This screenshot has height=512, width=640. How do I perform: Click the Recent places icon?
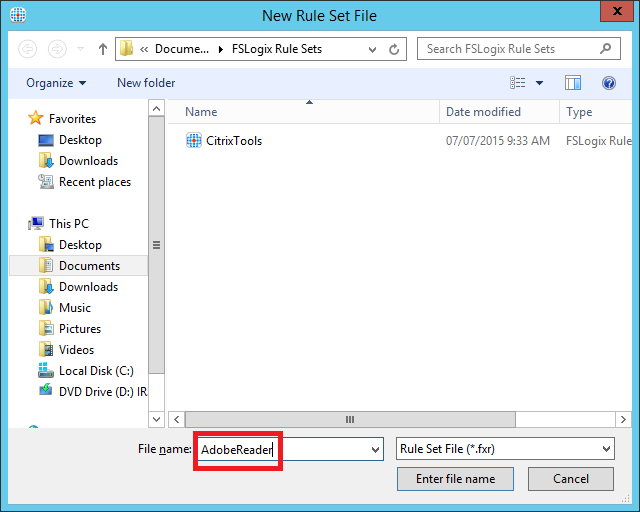click(x=46, y=182)
